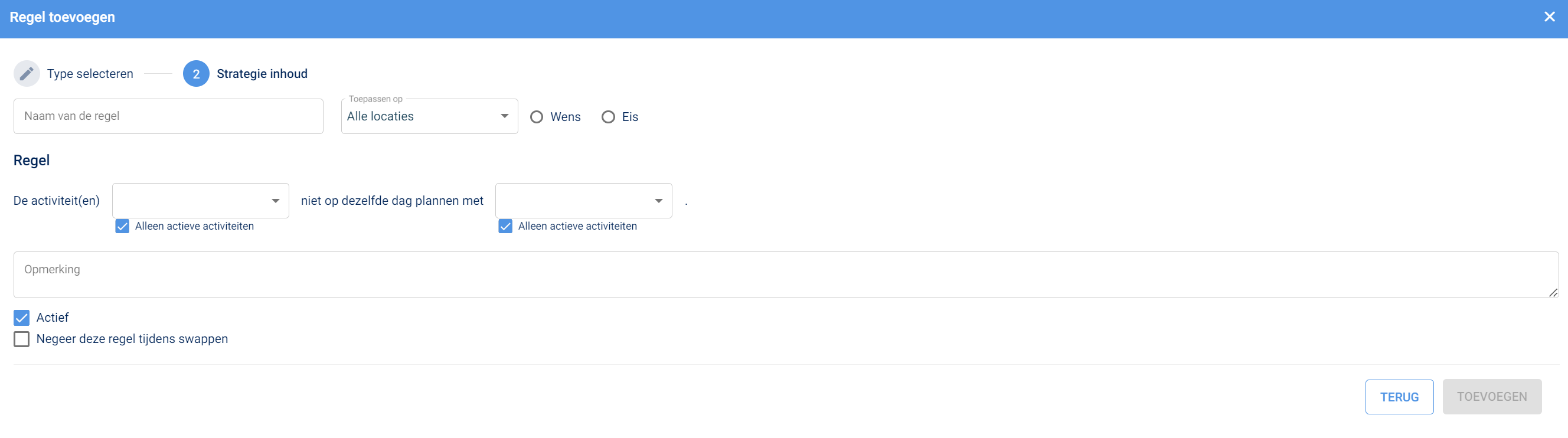
Task: Select the Wens radio button
Action: click(536, 117)
